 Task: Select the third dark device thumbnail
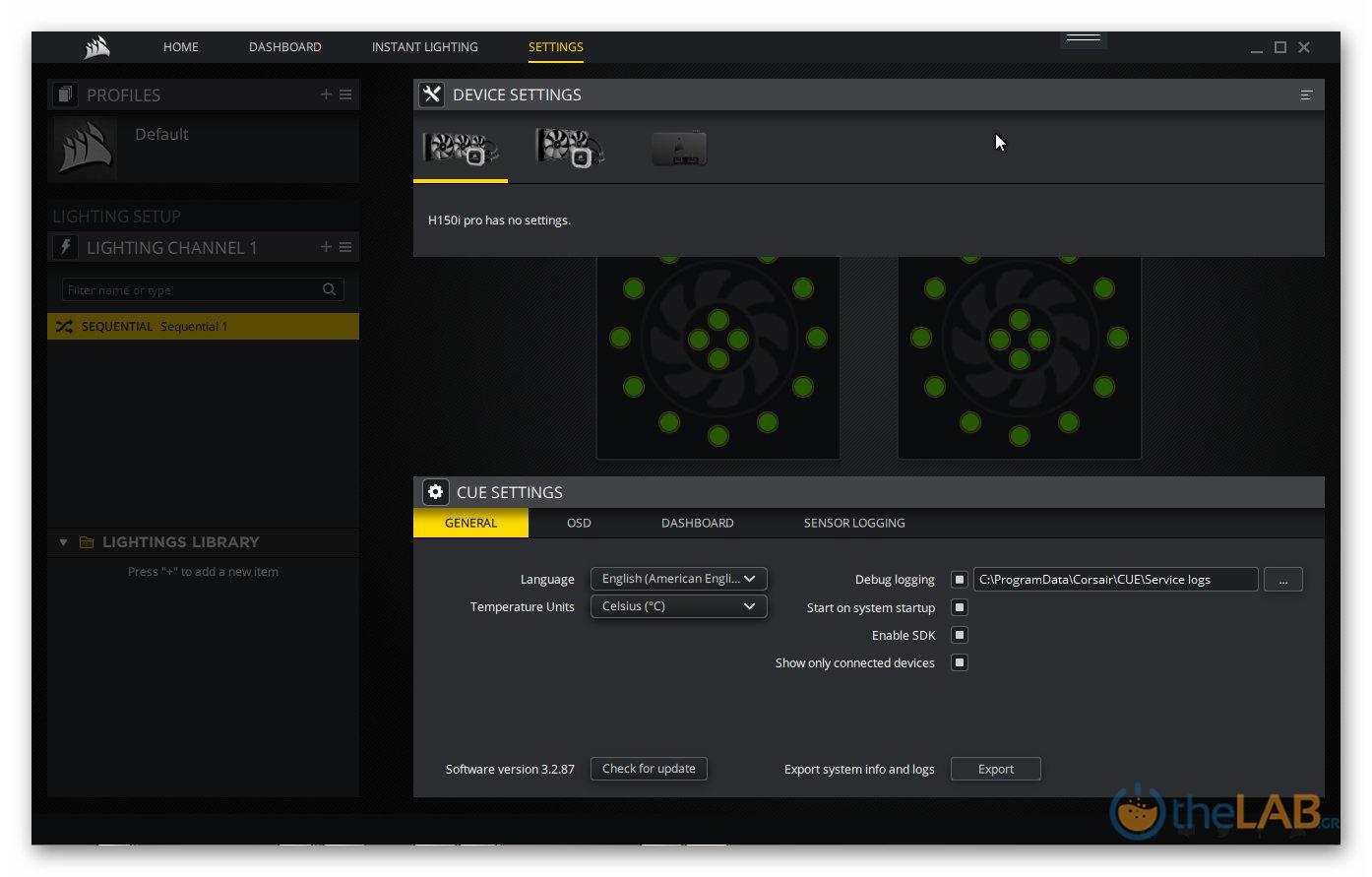click(x=679, y=149)
